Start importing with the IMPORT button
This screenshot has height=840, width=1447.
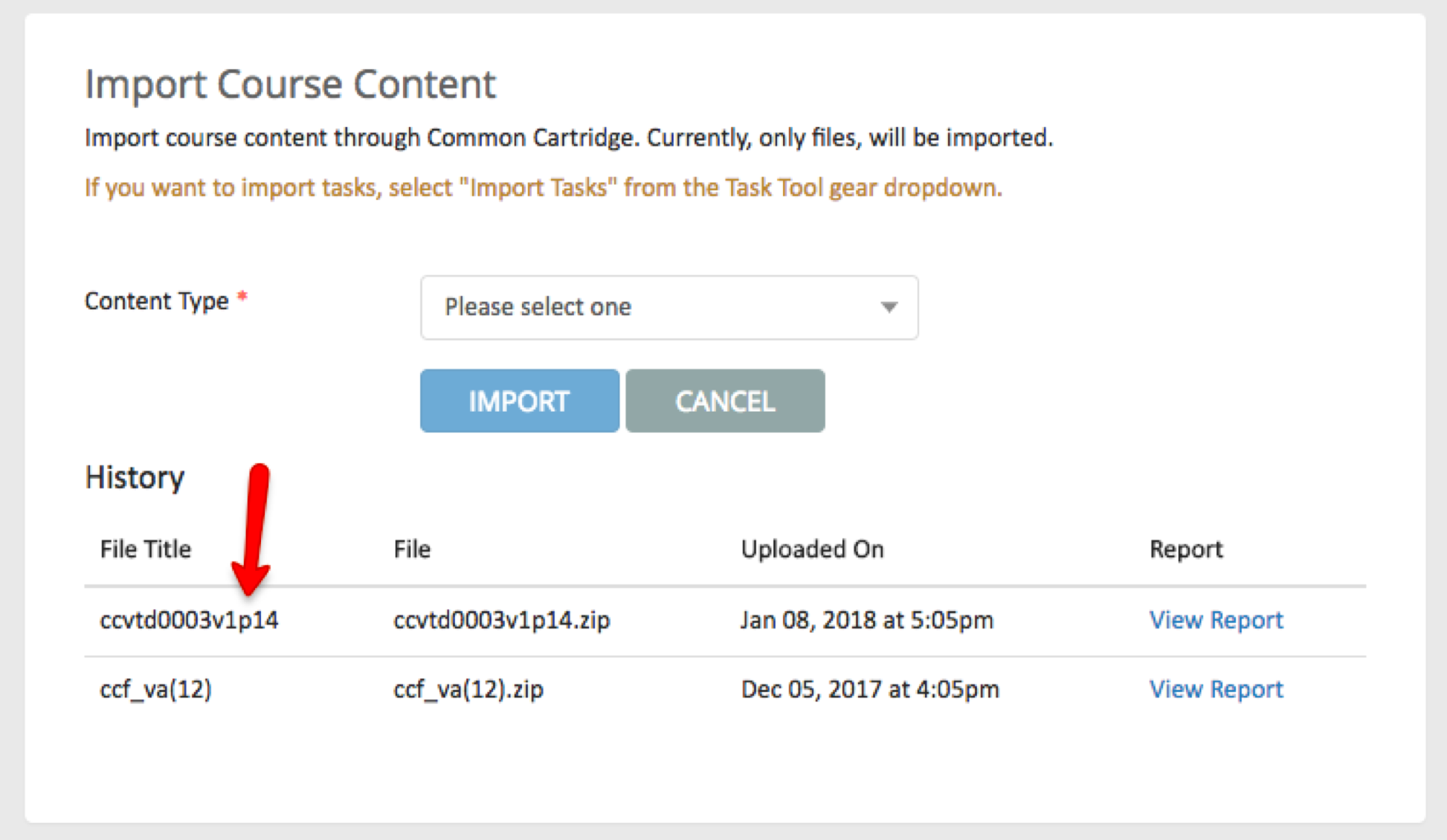(519, 401)
